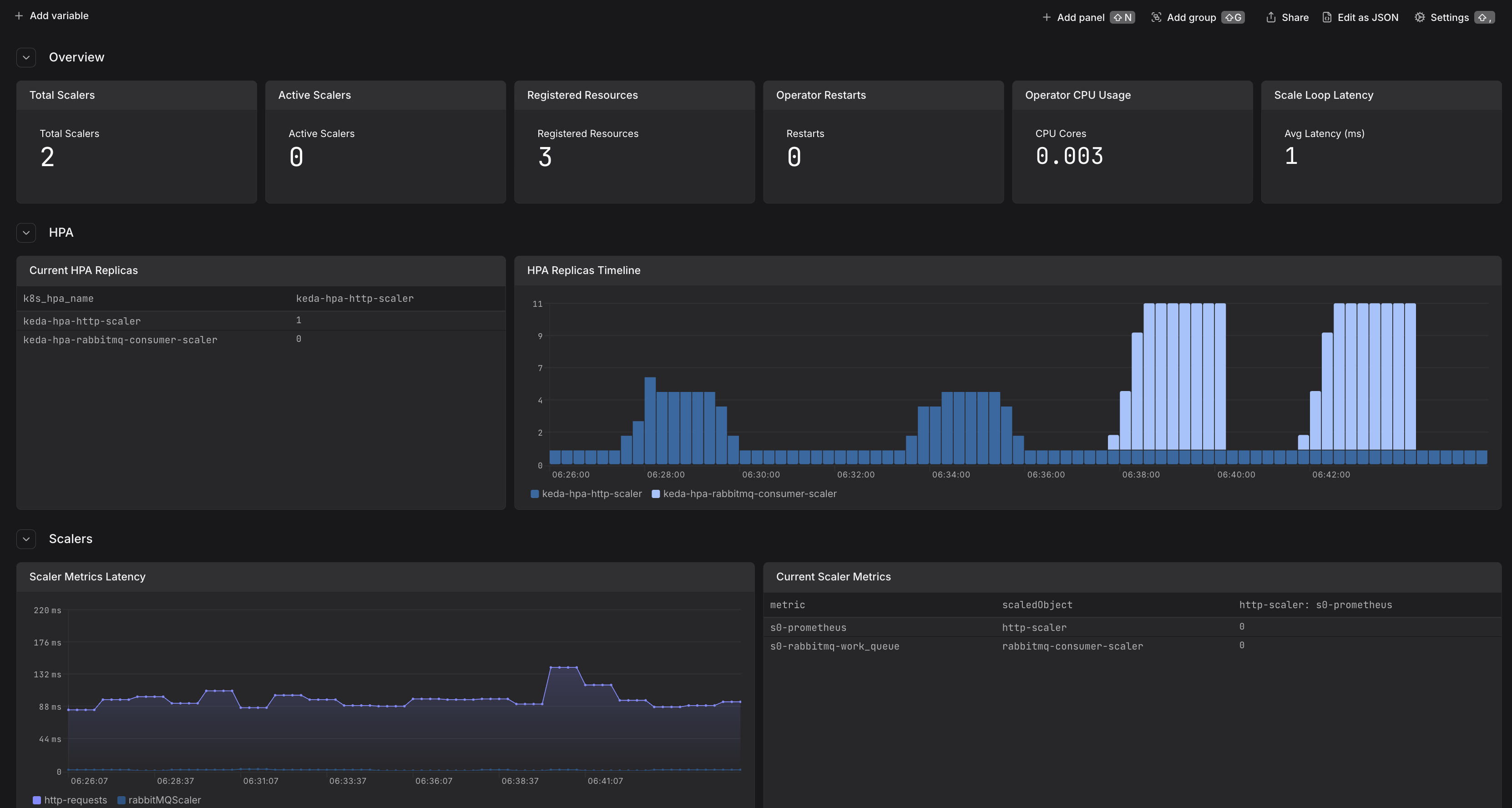Select the s0-rabbitmq-work_queue table row
The height and width of the screenshot is (808, 1512).
834,646
